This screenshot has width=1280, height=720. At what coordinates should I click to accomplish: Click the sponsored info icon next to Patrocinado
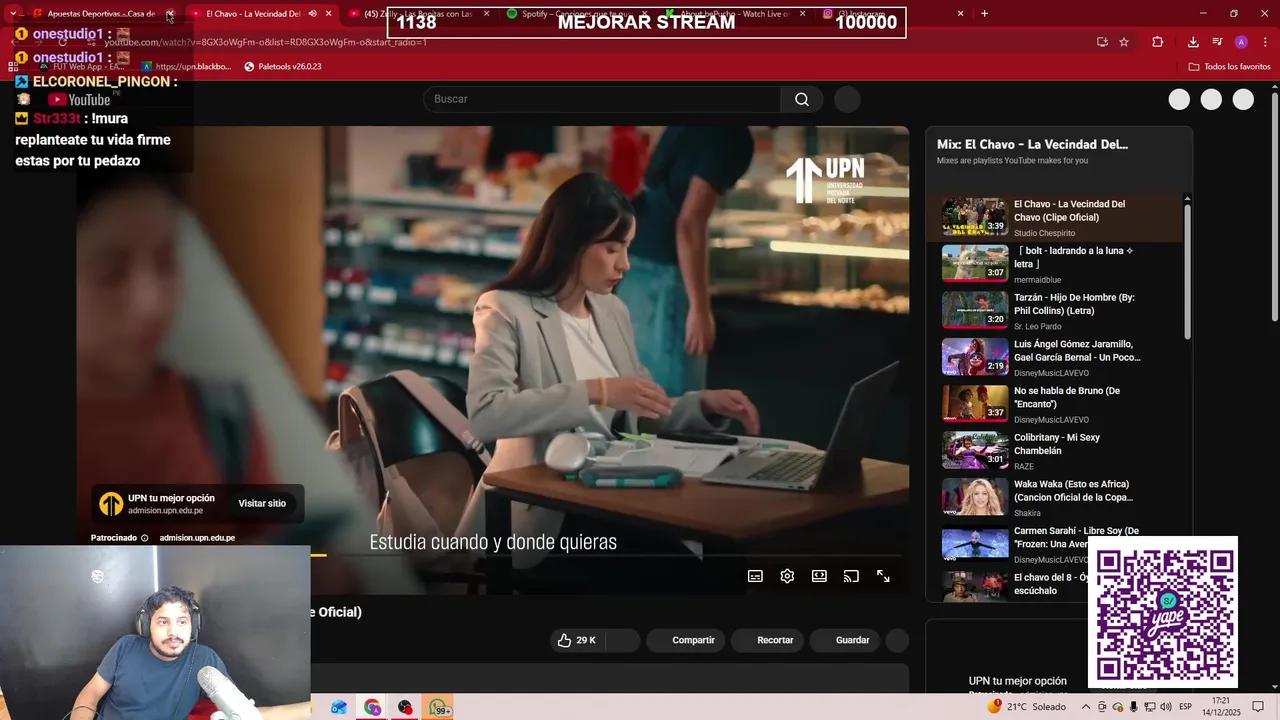pyautogui.click(x=144, y=538)
